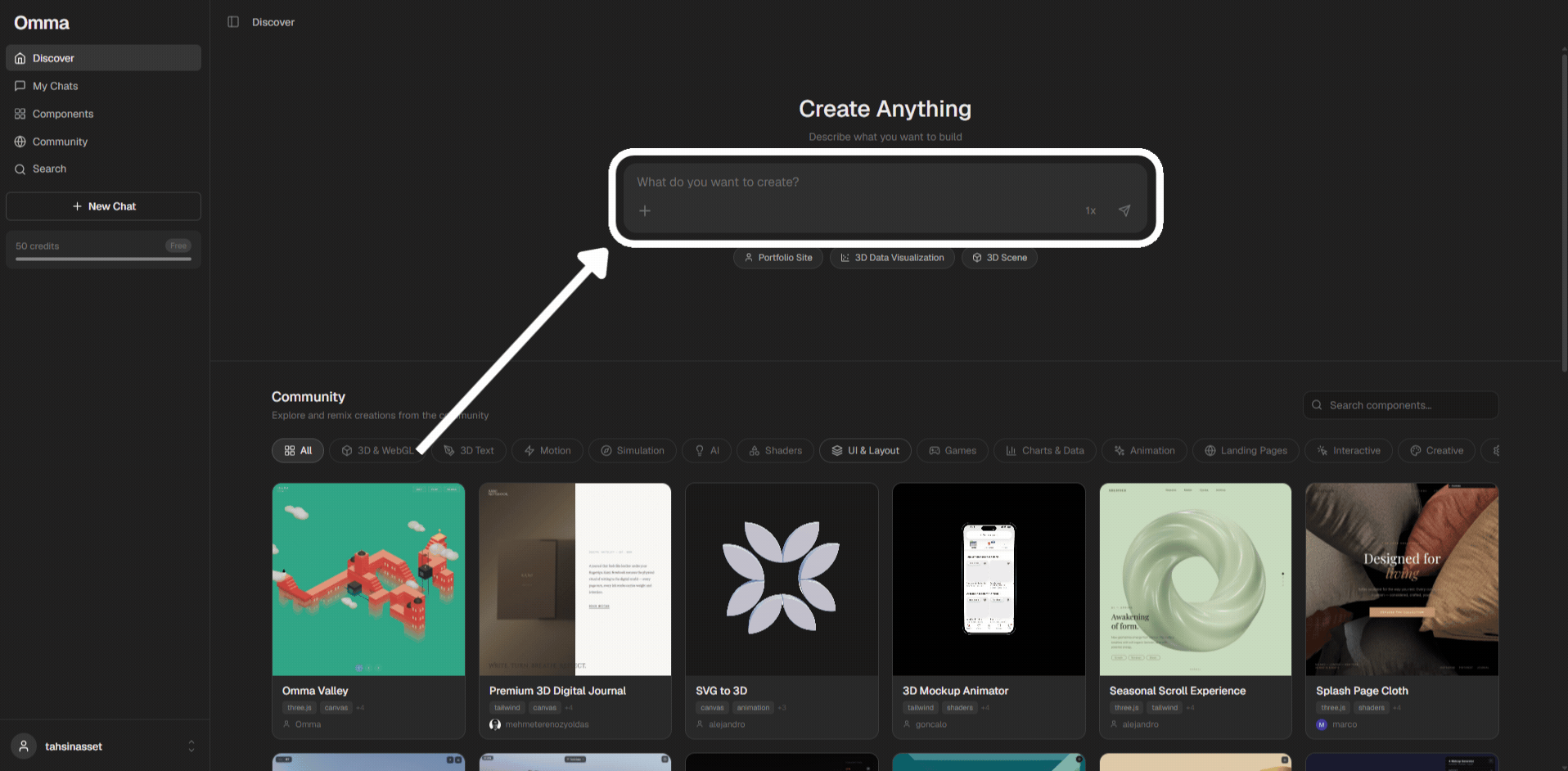This screenshot has width=1568, height=771.
Task: Open Discover in the sidebar
Action: pos(103,58)
